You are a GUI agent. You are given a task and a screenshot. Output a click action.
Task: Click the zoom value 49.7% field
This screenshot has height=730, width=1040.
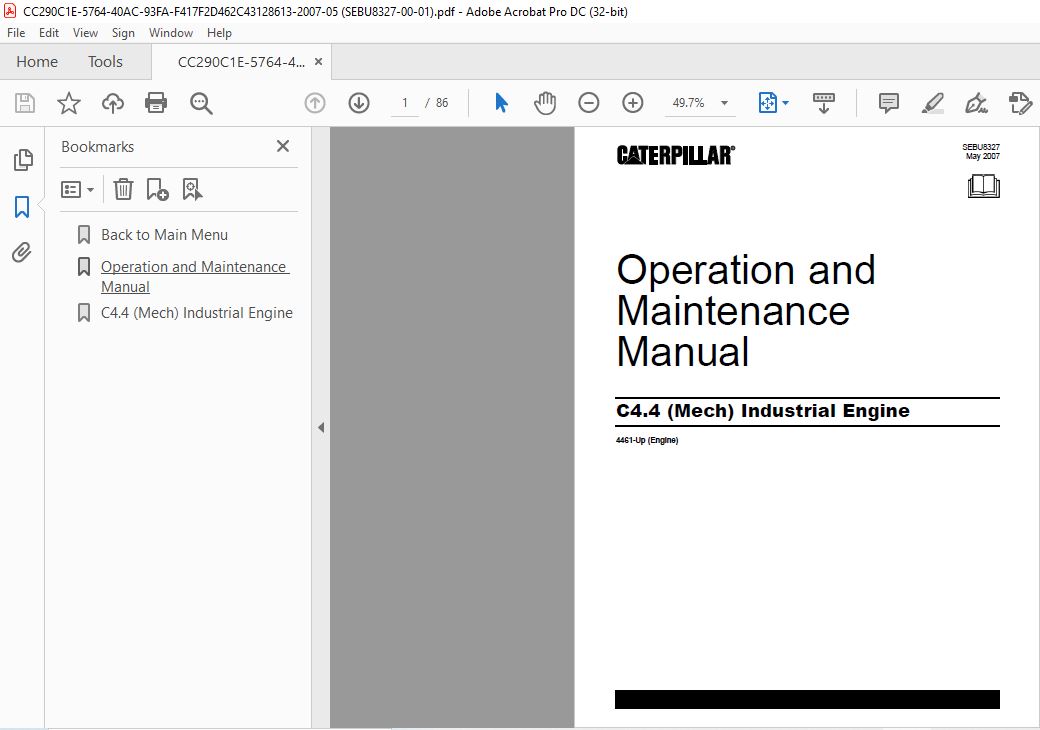pos(688,103)
